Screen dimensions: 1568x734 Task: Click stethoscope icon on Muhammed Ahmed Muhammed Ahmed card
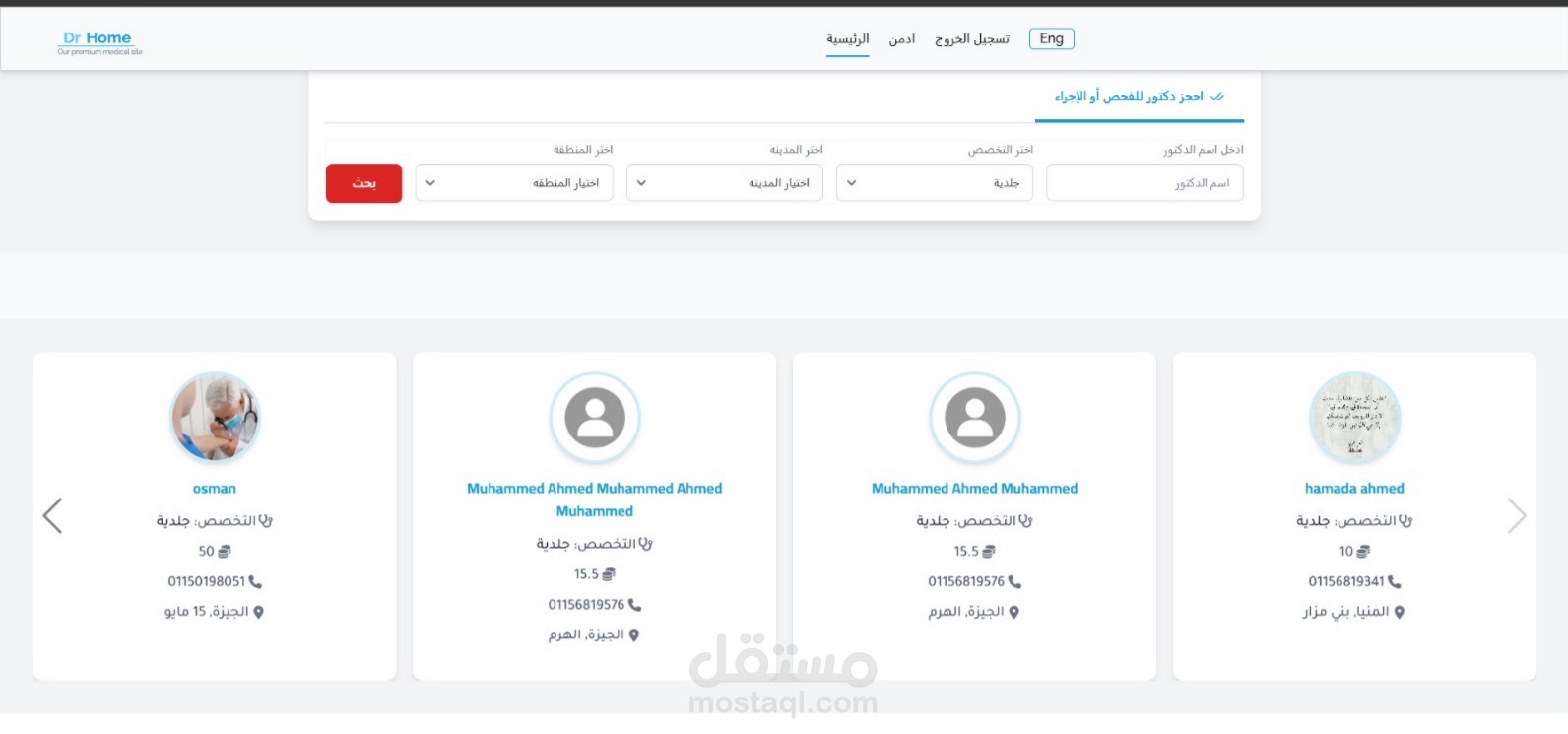click(x=646, y=544)
